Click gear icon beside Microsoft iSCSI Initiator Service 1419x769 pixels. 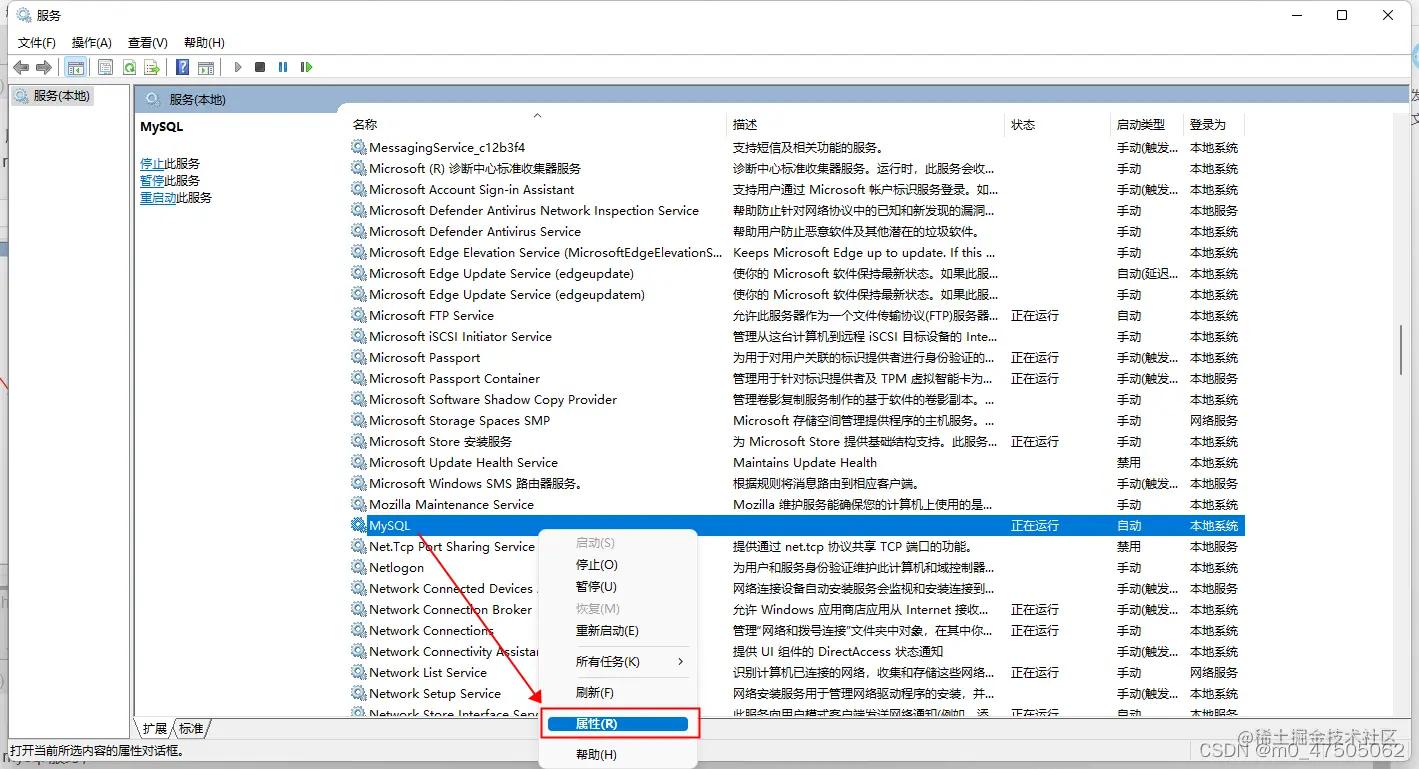pos(358,336)
